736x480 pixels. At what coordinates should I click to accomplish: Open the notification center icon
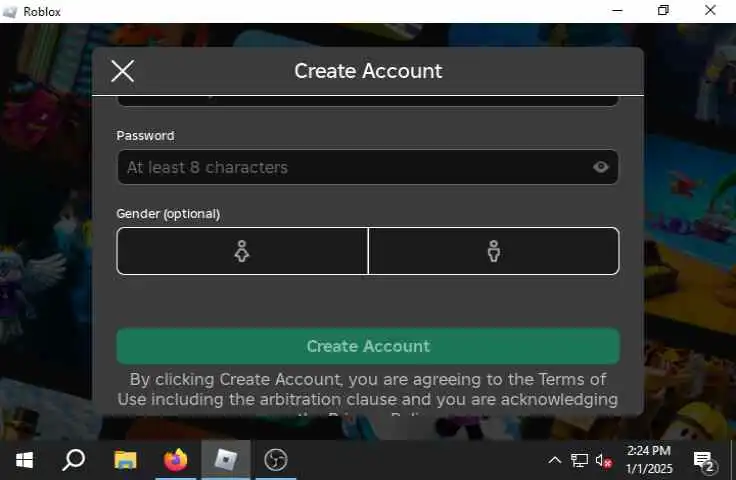pyautogui.click(x=704, y=461)
